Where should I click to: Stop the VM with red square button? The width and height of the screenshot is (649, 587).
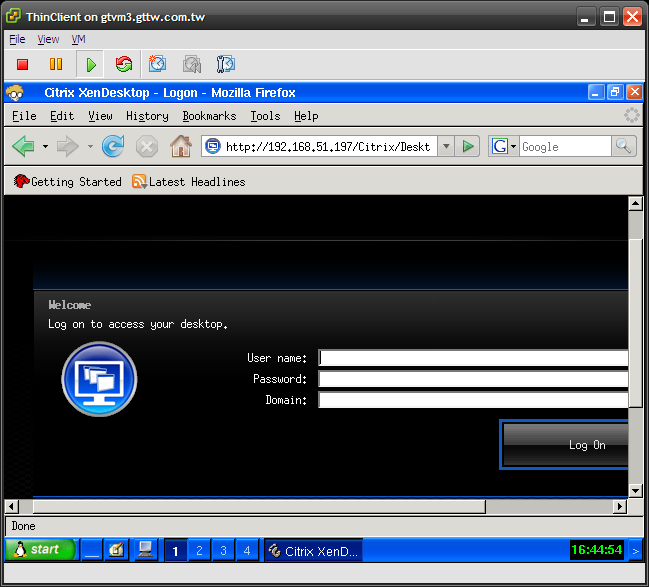[x=22, y=64]
